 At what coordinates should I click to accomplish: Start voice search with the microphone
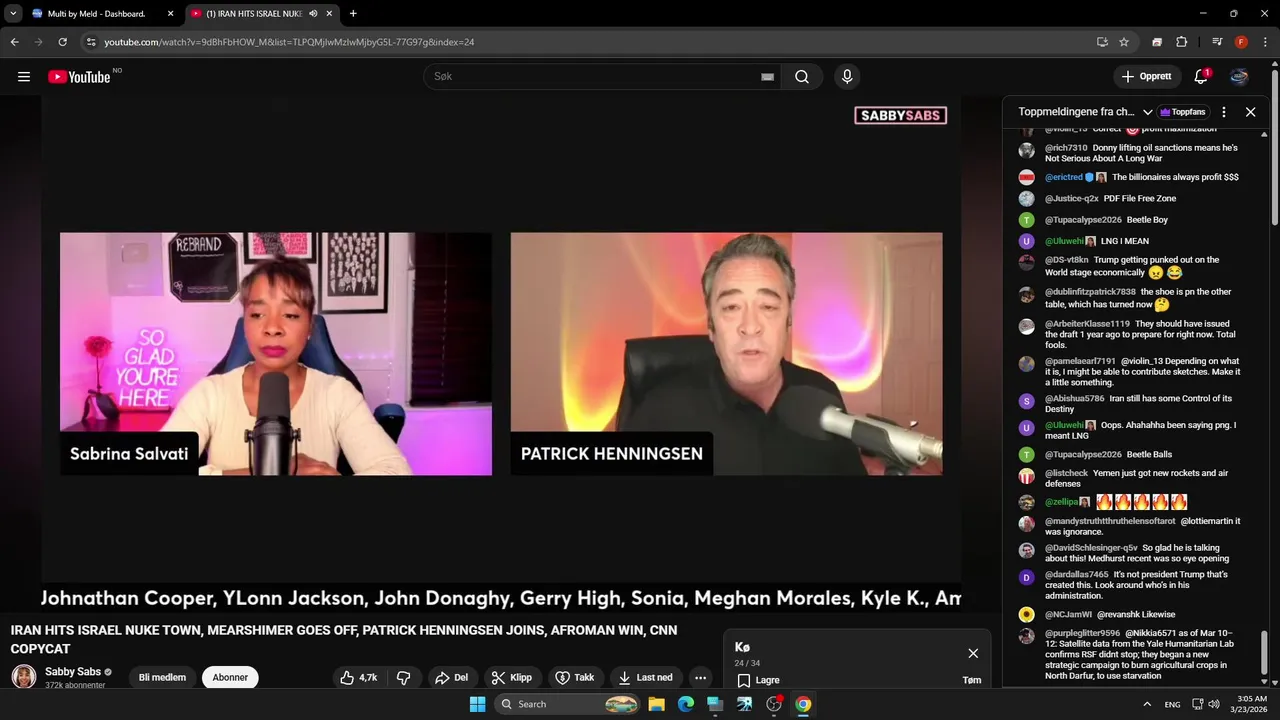pyautogui.click(x=847, y=77)
